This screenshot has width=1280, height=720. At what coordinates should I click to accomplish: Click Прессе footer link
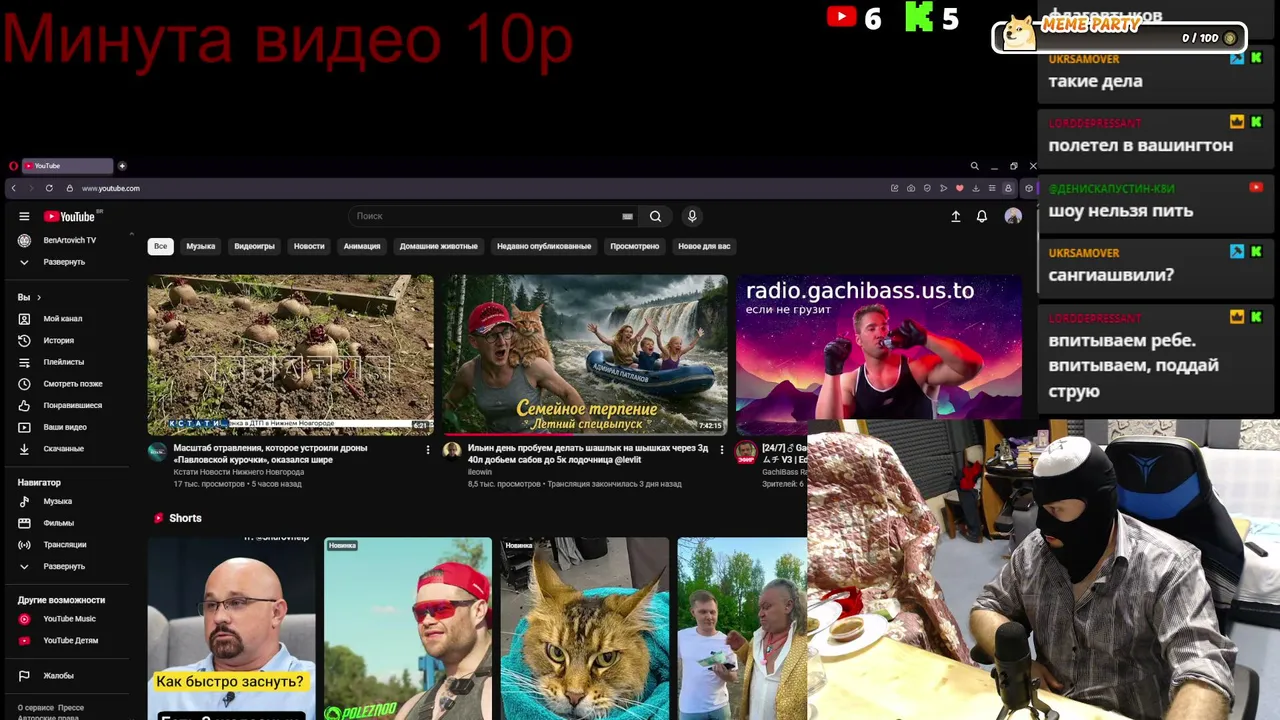71,708
